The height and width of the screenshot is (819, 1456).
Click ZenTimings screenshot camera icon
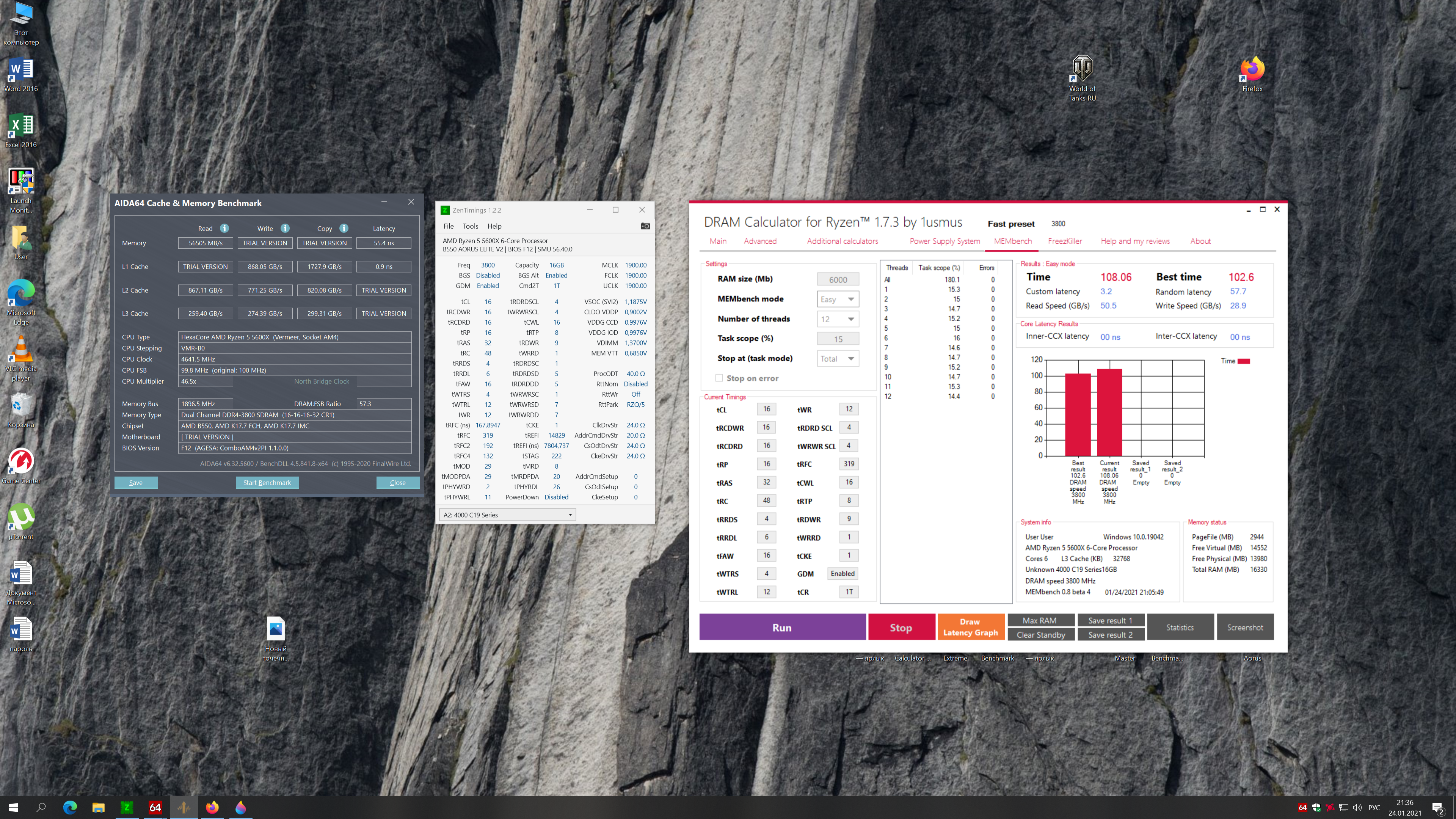645,226
